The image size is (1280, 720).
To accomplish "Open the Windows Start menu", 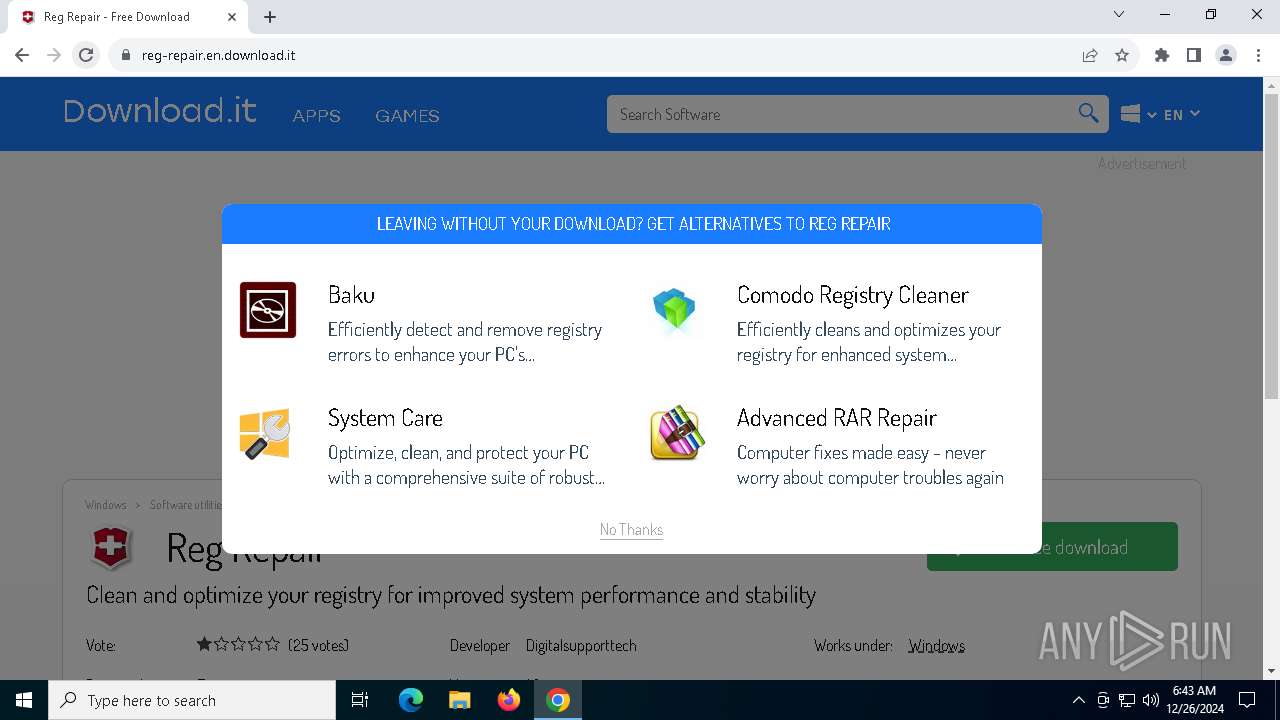I will pos(24,700).
